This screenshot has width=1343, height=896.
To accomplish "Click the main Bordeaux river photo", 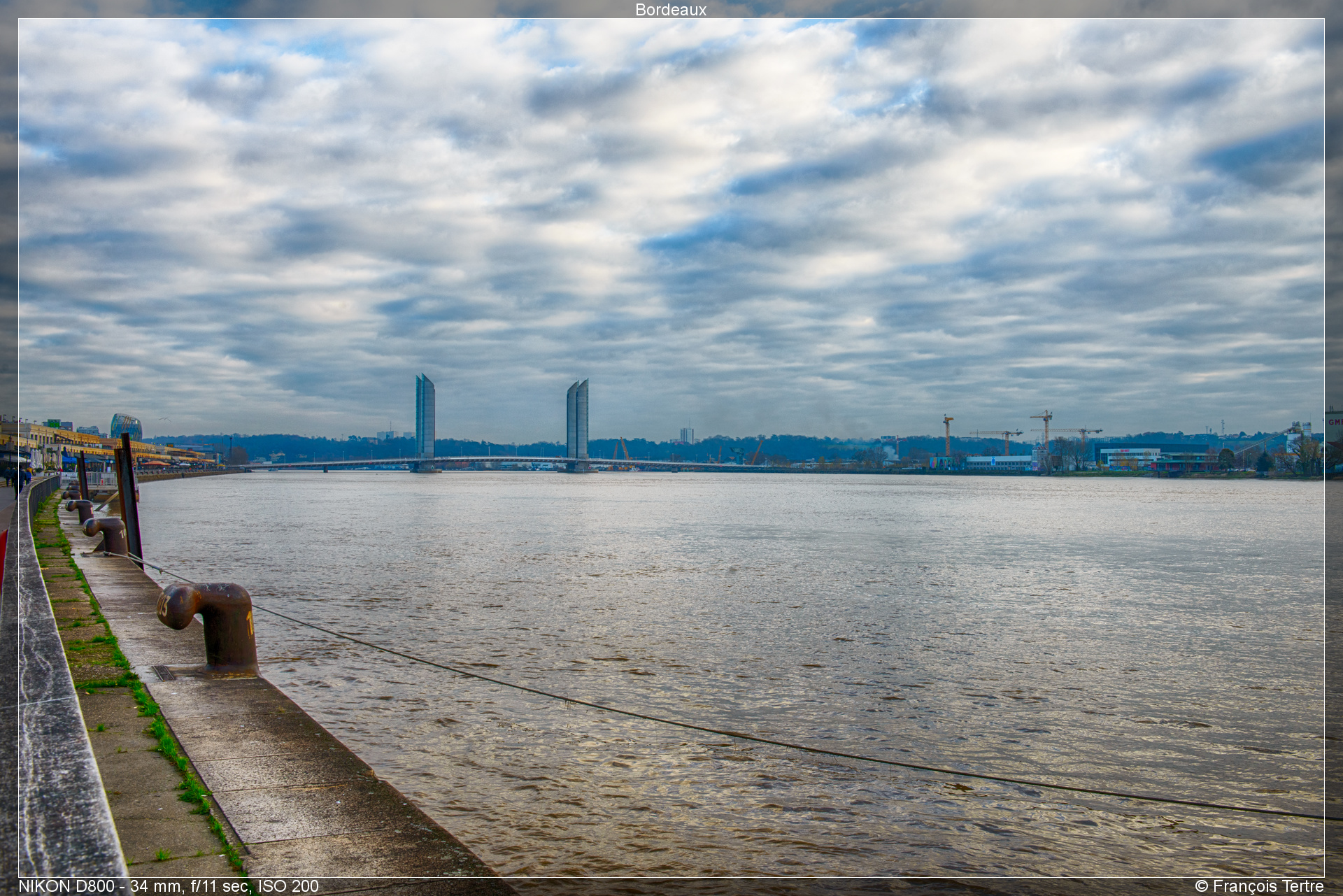I will click(x=671, y=448).
